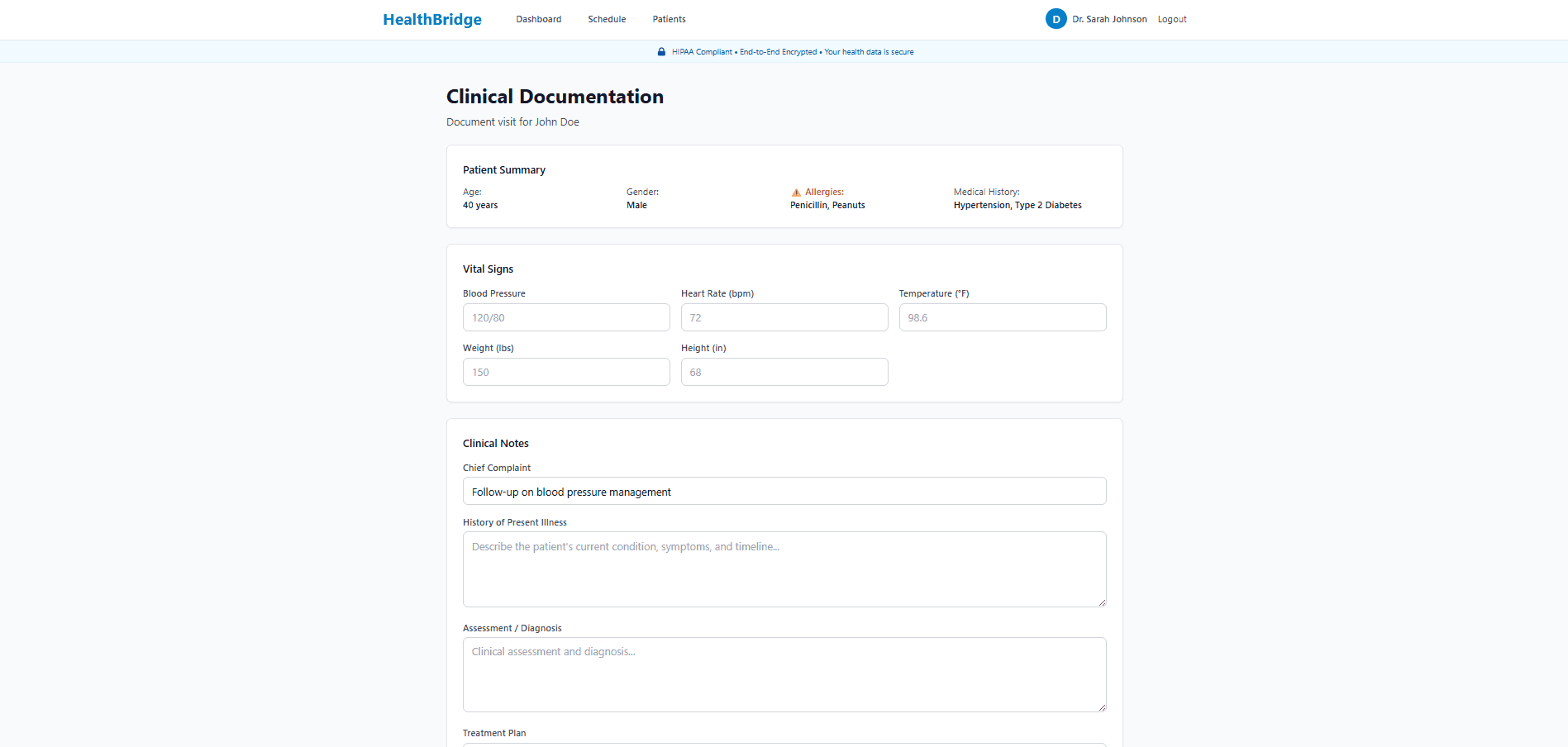Open the Dr. Sarah Johnson avatar
Viewport: 1568px width, 747px height.
tap(1056, 18)
